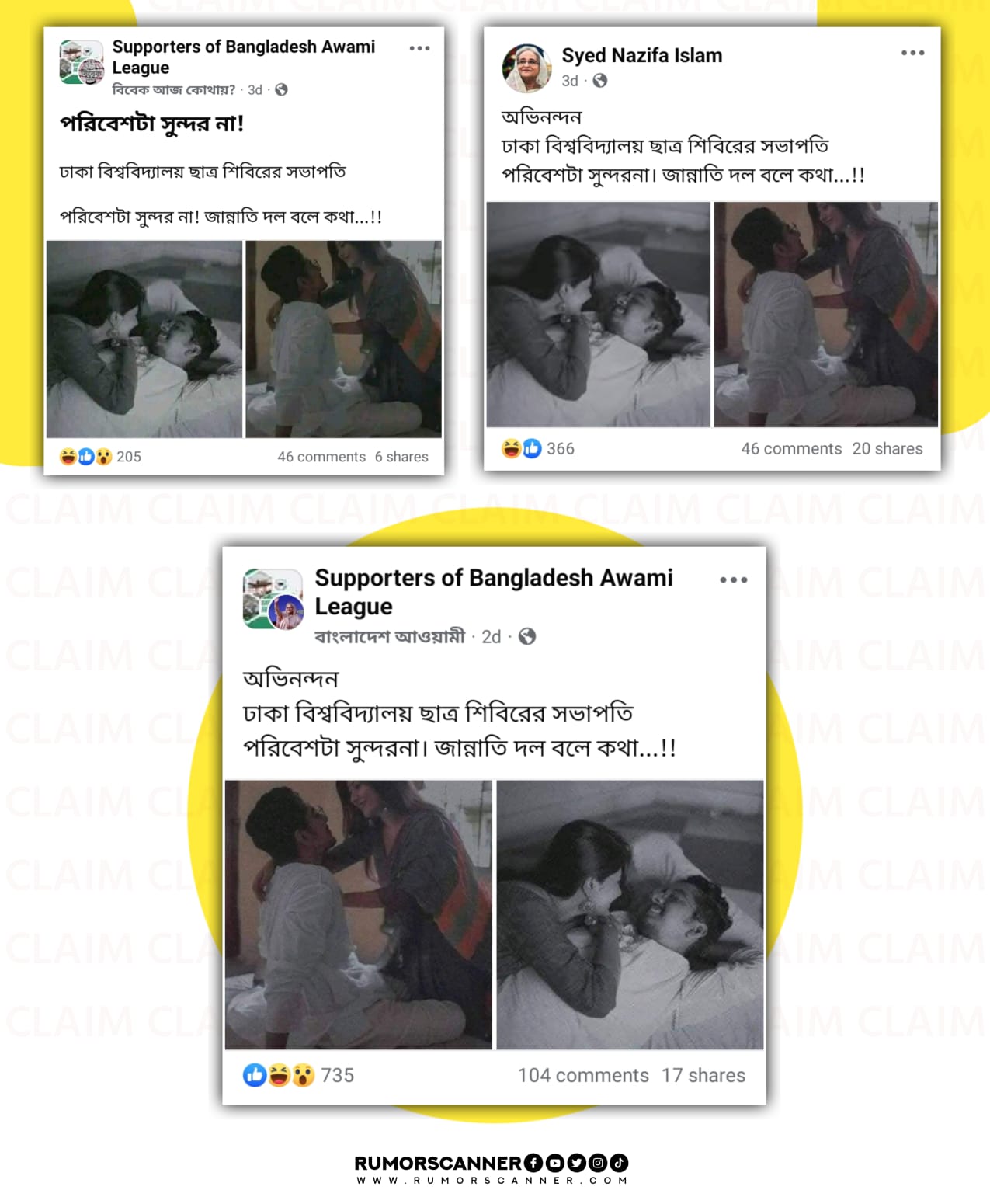Open left photo in bottom post
The image size is (990, 1204).
[358, 915]
